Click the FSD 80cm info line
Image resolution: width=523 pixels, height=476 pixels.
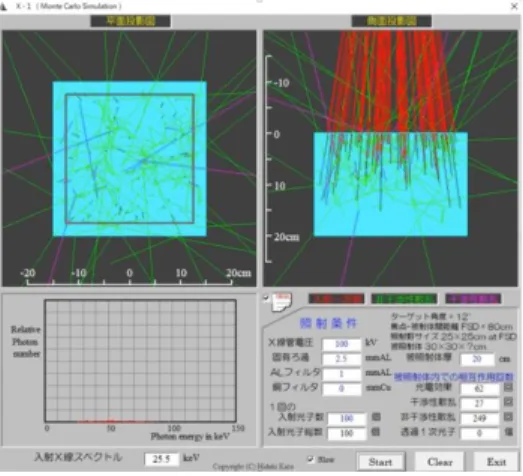452,327
